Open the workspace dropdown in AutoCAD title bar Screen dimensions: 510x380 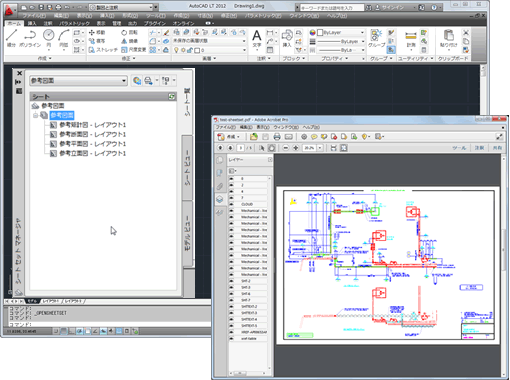(122, 7)
